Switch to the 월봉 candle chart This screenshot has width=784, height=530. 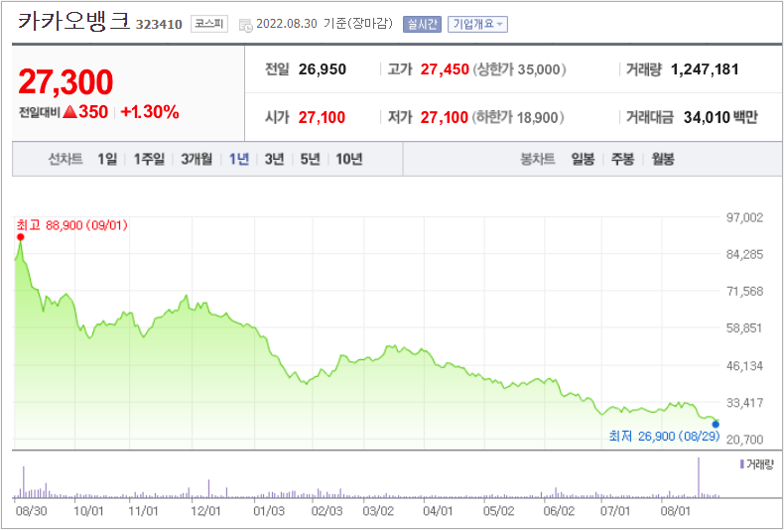click(663, 159)
